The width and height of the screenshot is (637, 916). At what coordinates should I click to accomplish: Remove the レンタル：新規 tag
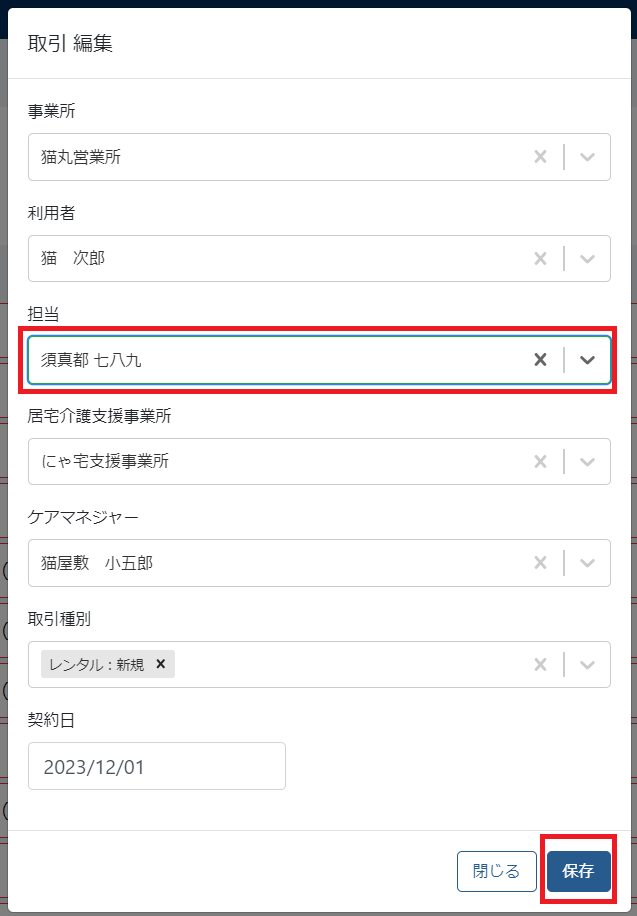161,664
